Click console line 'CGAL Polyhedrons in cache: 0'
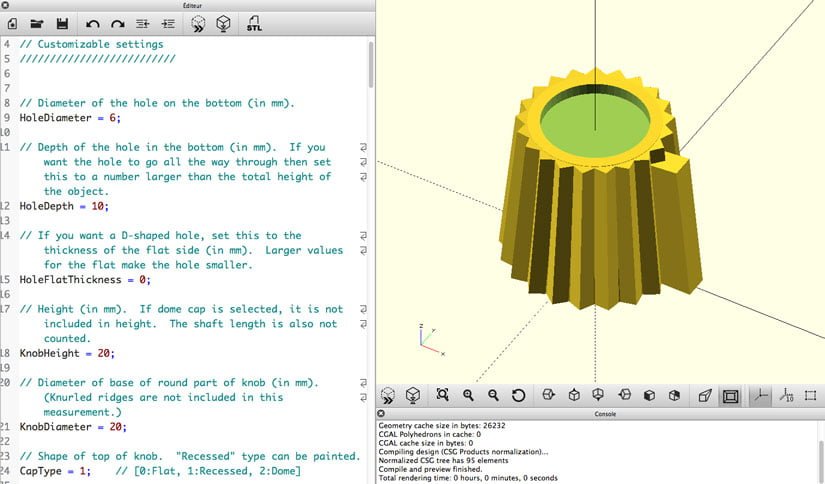The height and width of the screenshot is (484, 825). (429, 435)
